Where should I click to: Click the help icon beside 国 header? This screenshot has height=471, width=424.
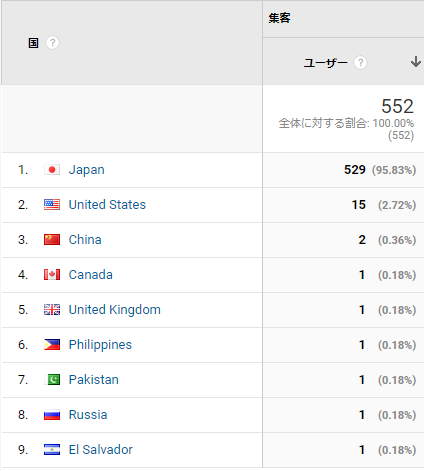52,43
